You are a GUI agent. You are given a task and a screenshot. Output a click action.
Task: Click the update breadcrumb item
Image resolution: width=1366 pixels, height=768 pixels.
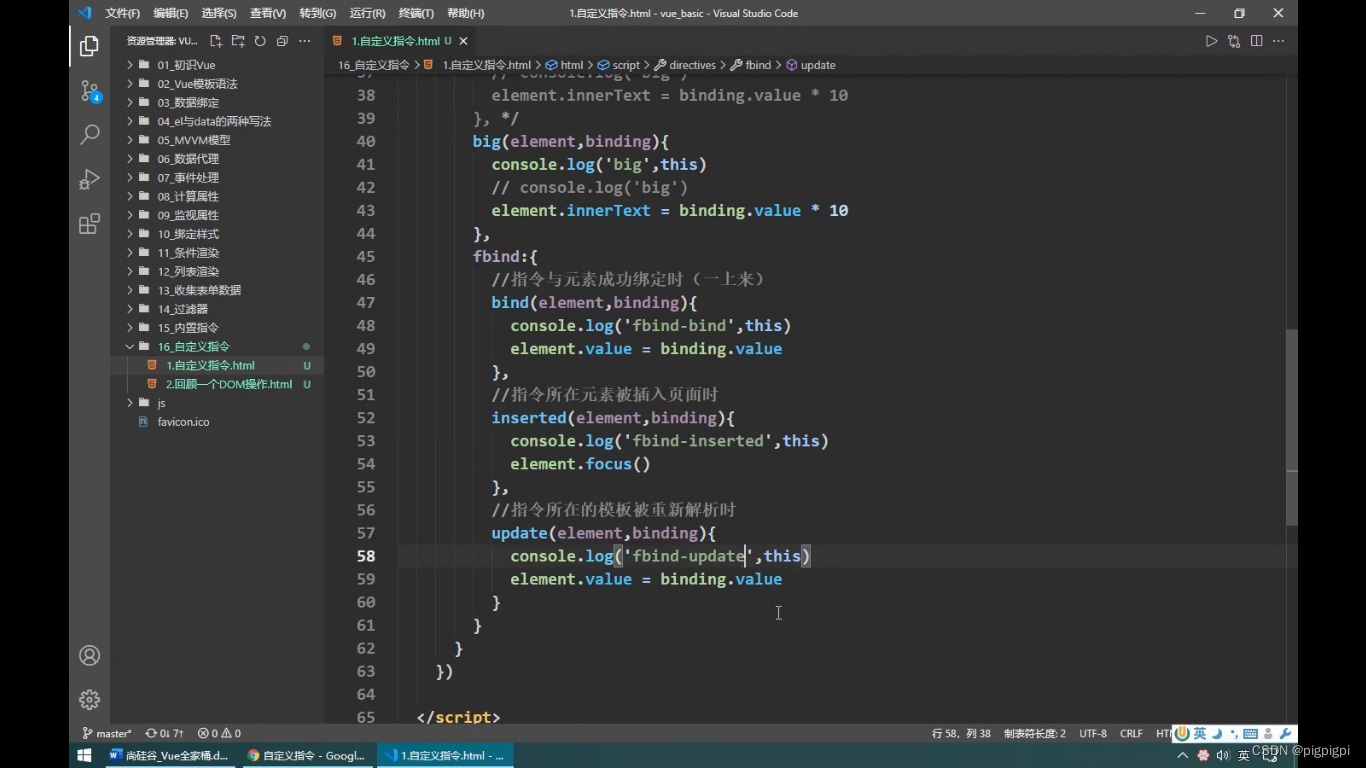810,65
